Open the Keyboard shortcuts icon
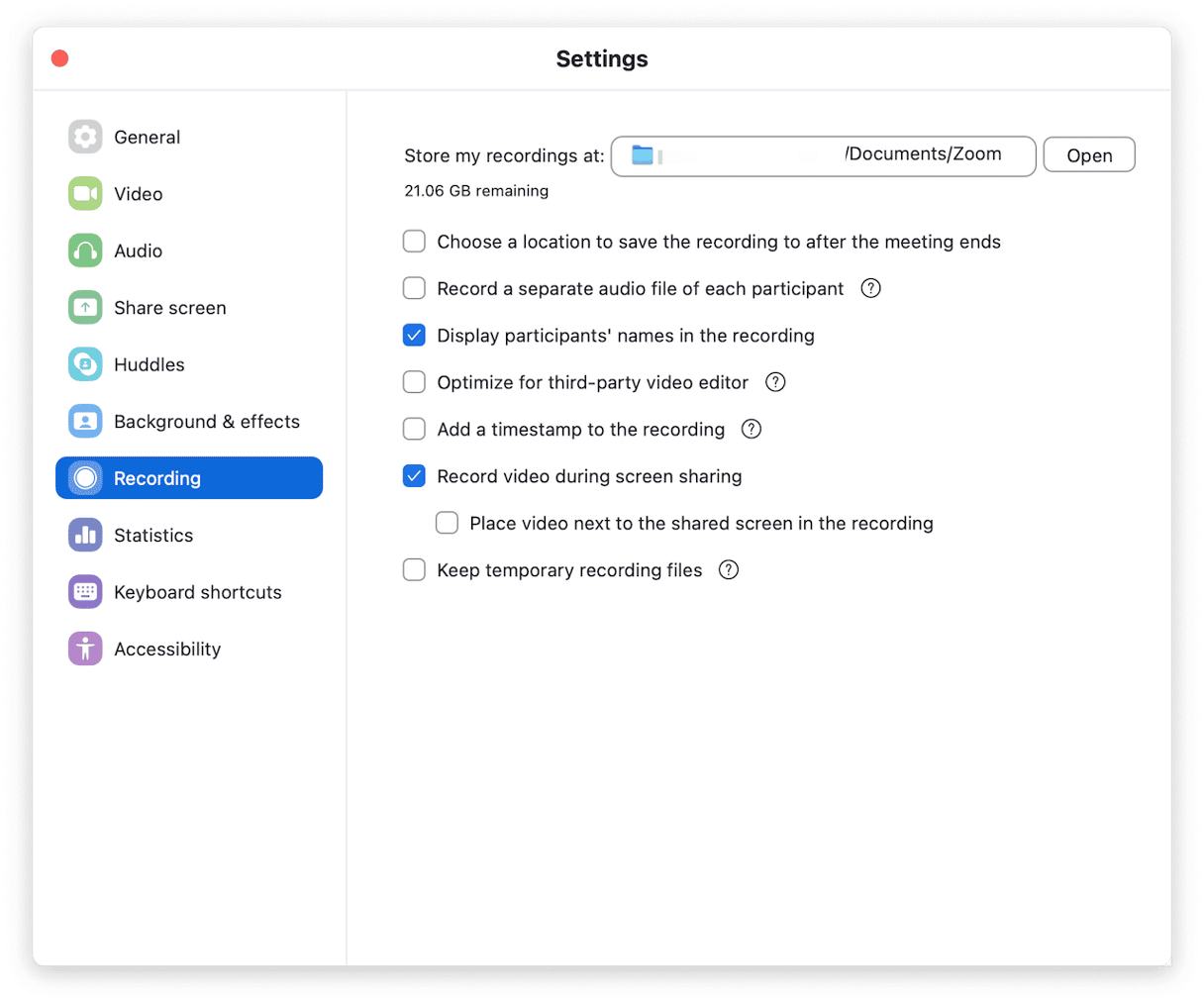This screenshot has height=1004, width=1204. pos(85,592)
